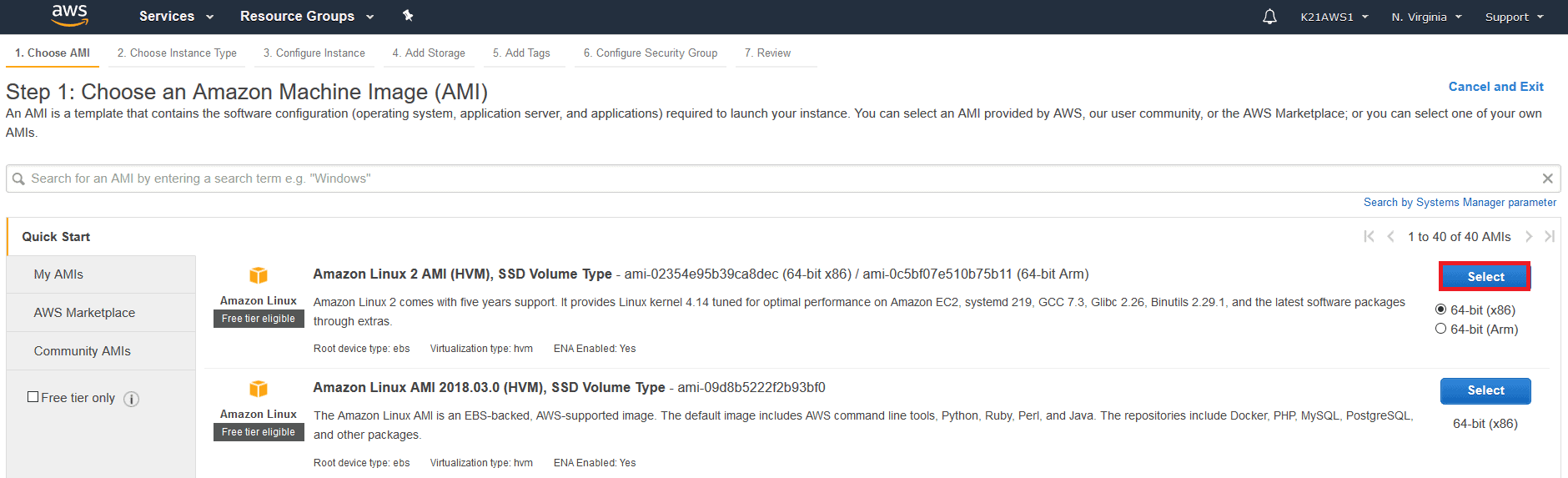Click the search magnifier icon
The height and width of the screenshot is (478, 1568).
tap(18, 179)
